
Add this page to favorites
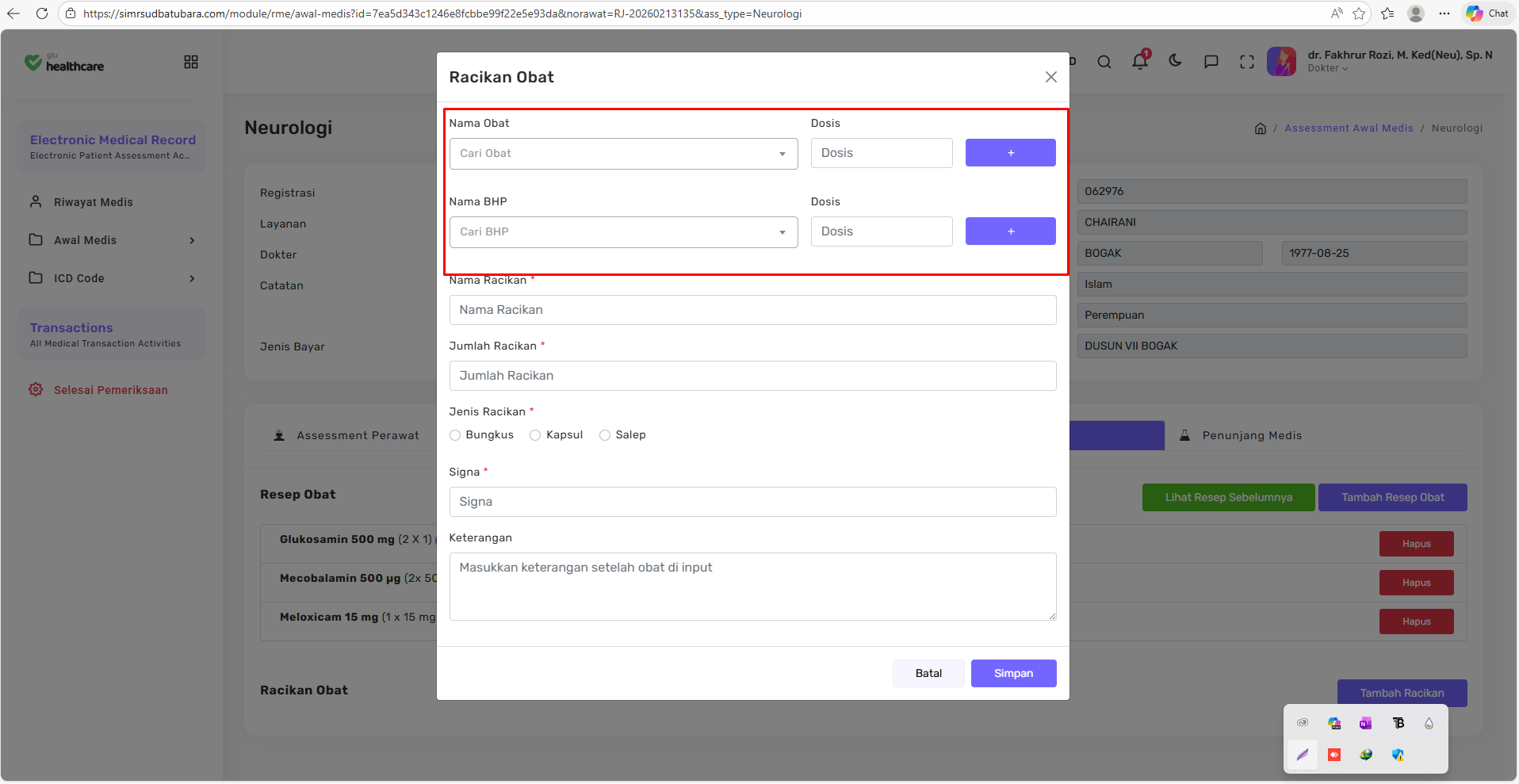coord(1359,13)
